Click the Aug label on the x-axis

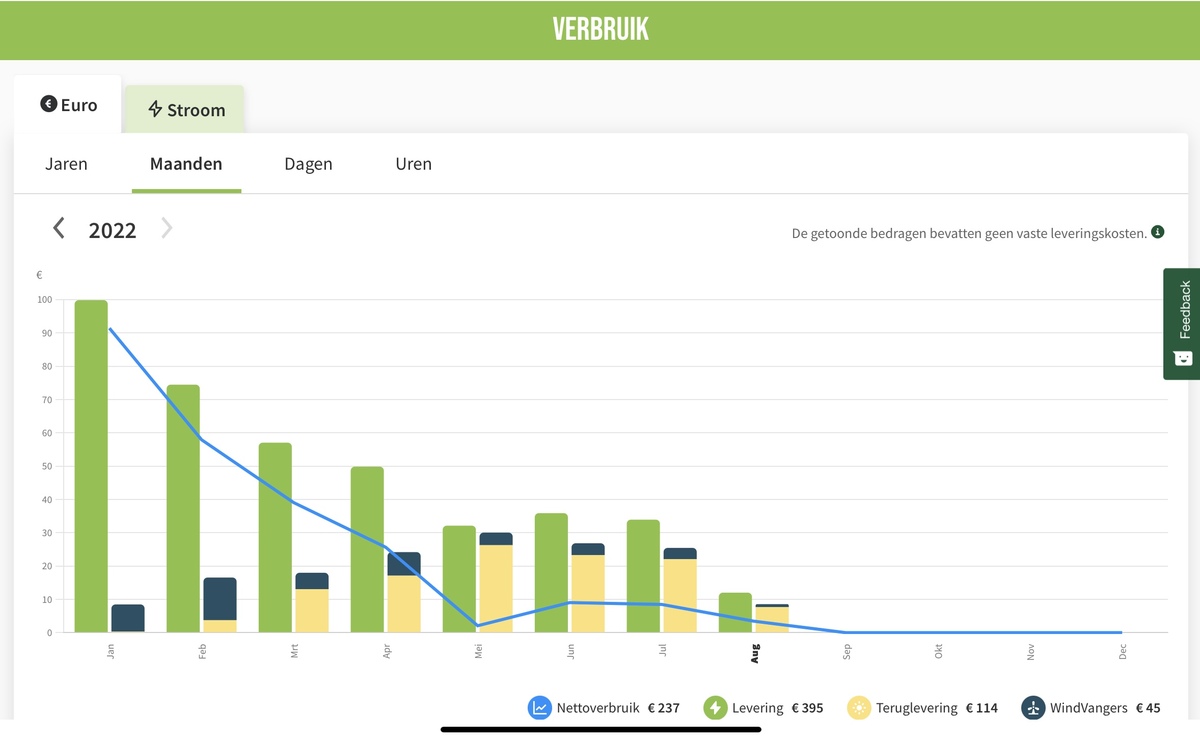[755, 653]
